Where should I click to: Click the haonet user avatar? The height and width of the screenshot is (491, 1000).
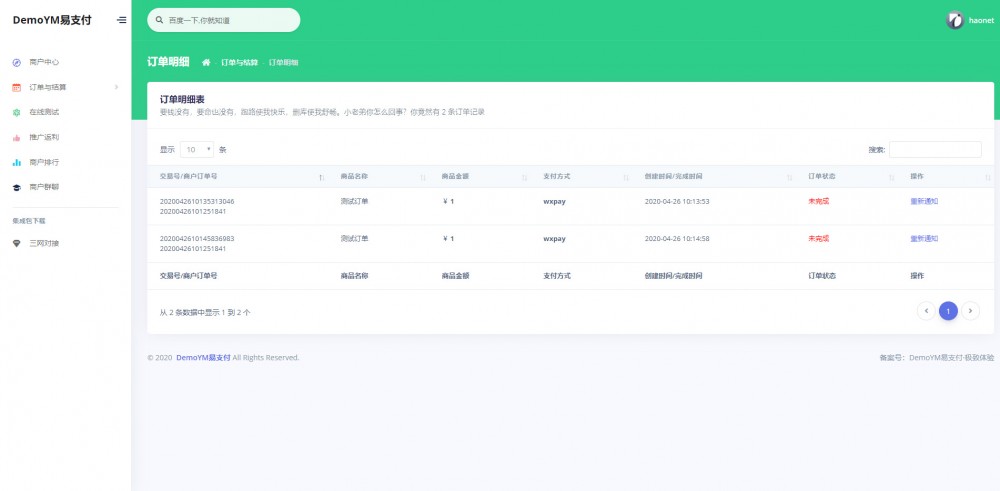955,20
